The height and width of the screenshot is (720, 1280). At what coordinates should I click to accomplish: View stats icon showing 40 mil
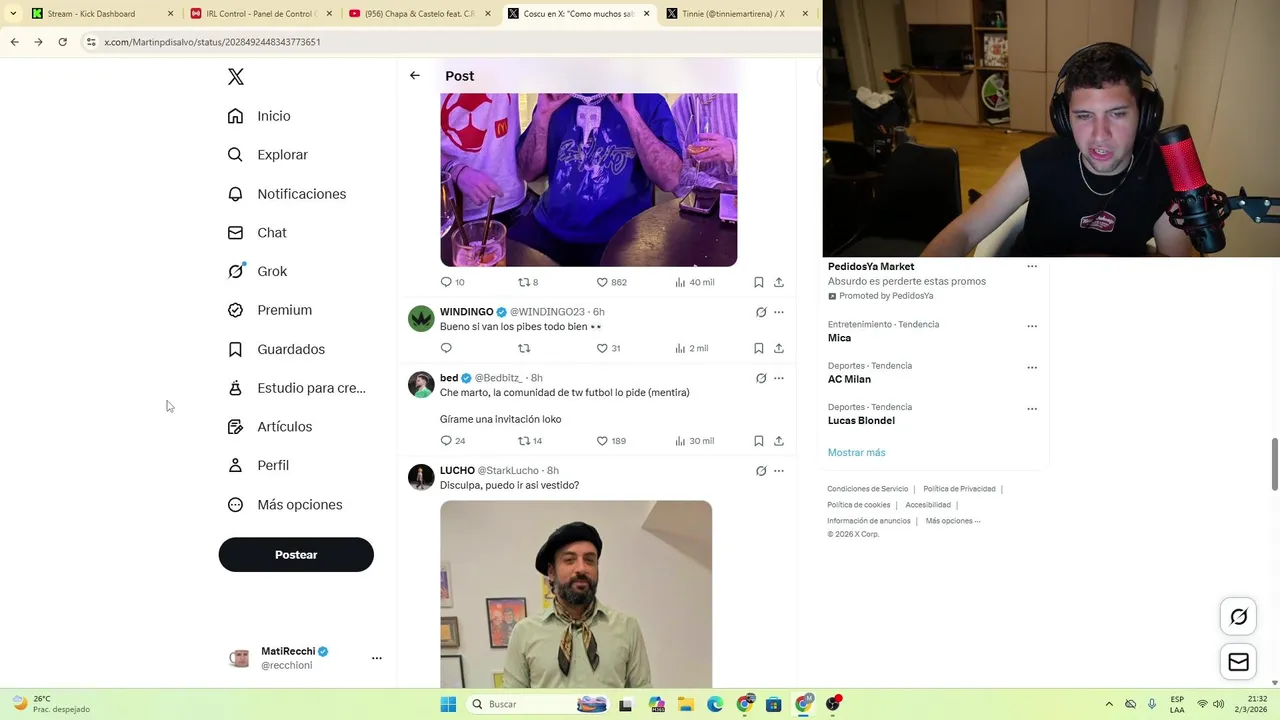[680, 282]
